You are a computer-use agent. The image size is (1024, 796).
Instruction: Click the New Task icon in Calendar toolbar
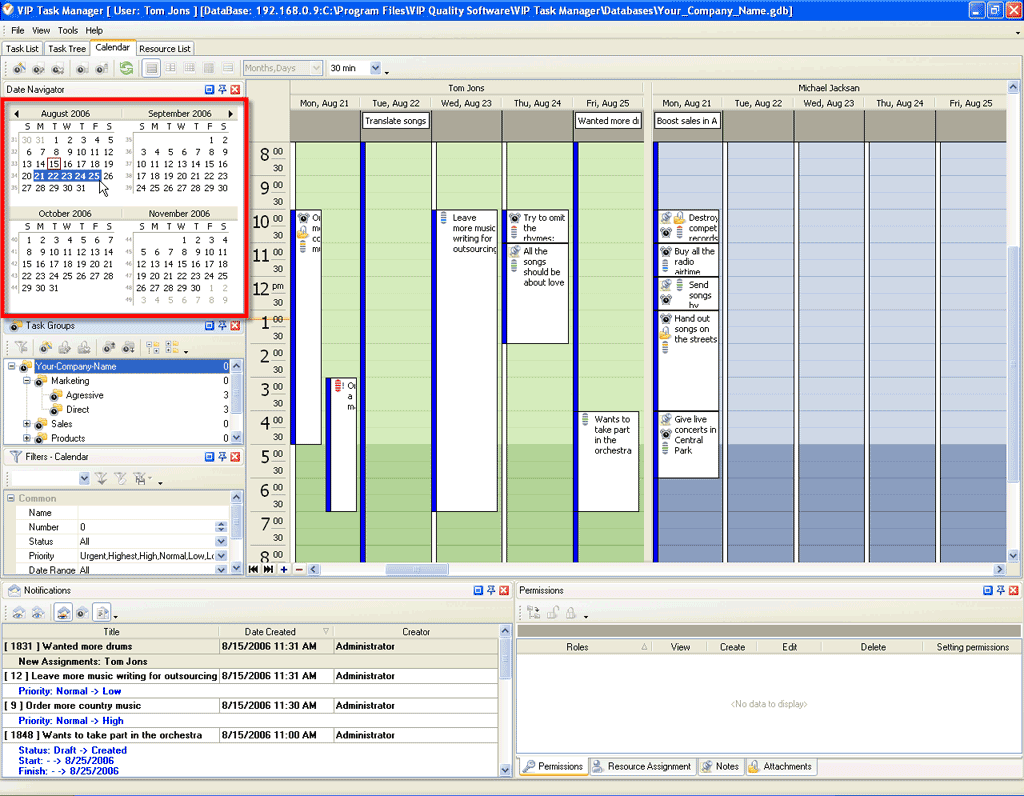tap(19, 68)
